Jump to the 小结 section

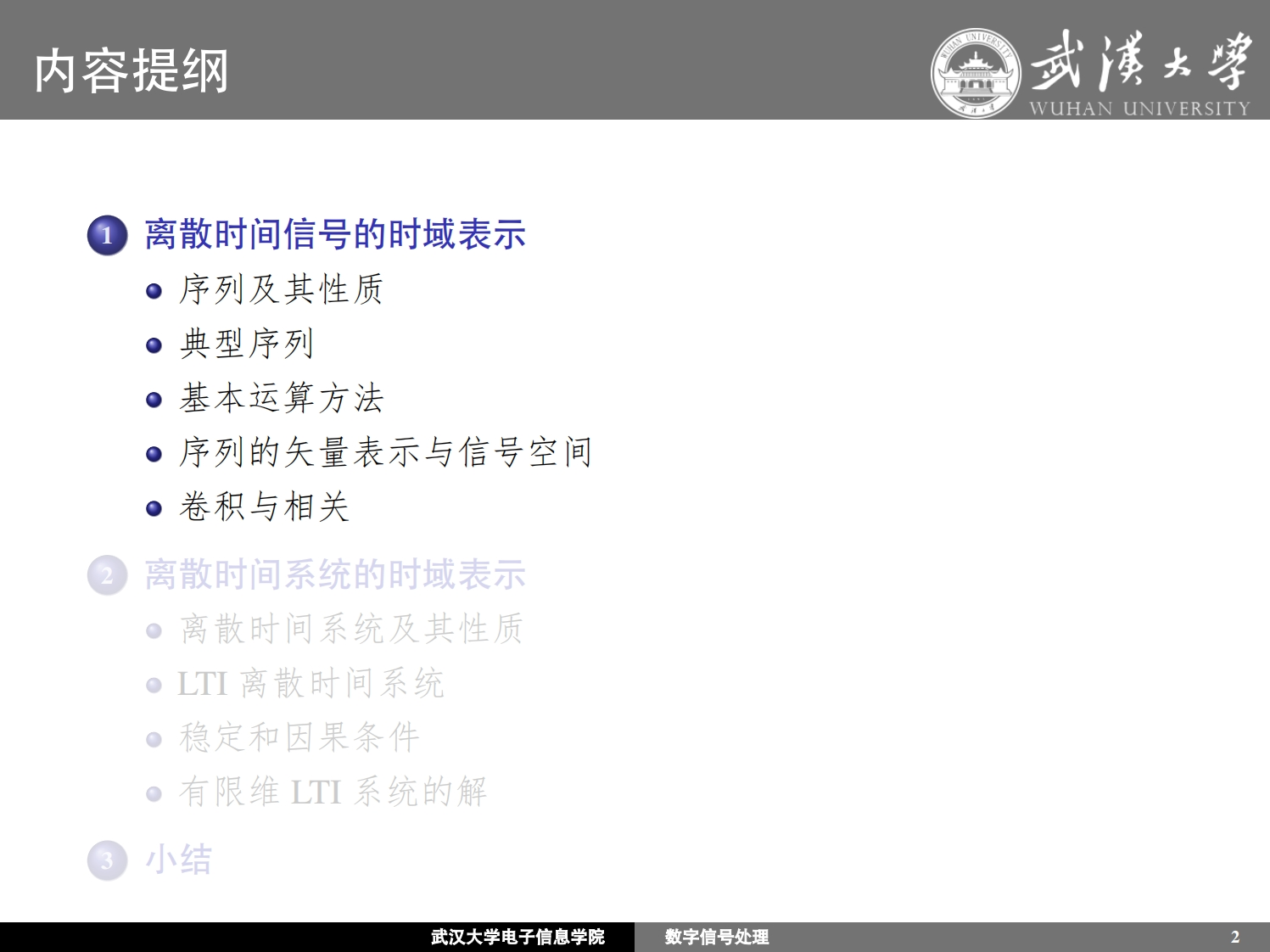coord(178,860)
